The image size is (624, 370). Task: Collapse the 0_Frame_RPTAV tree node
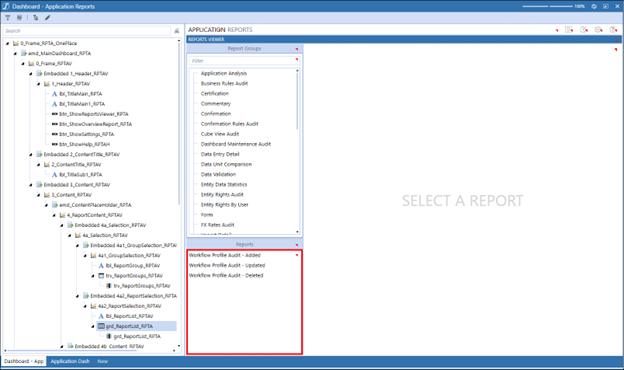23,64
